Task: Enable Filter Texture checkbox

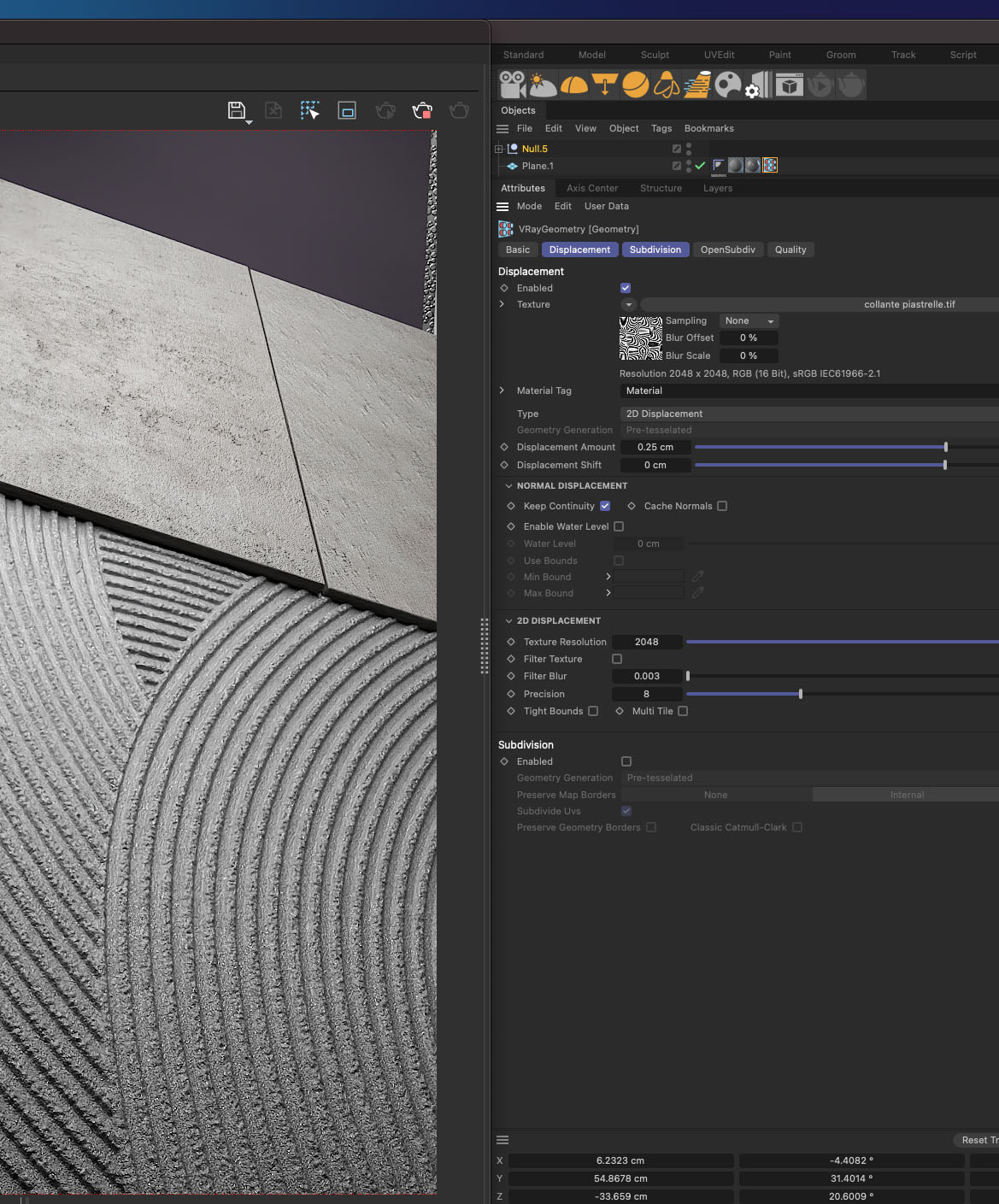Action: 617,659
